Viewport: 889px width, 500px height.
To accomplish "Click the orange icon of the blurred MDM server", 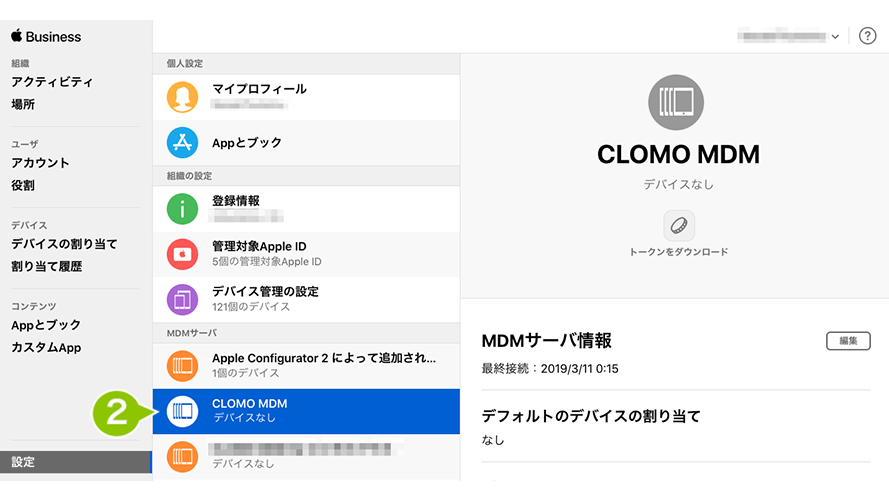I will (182, 456).
